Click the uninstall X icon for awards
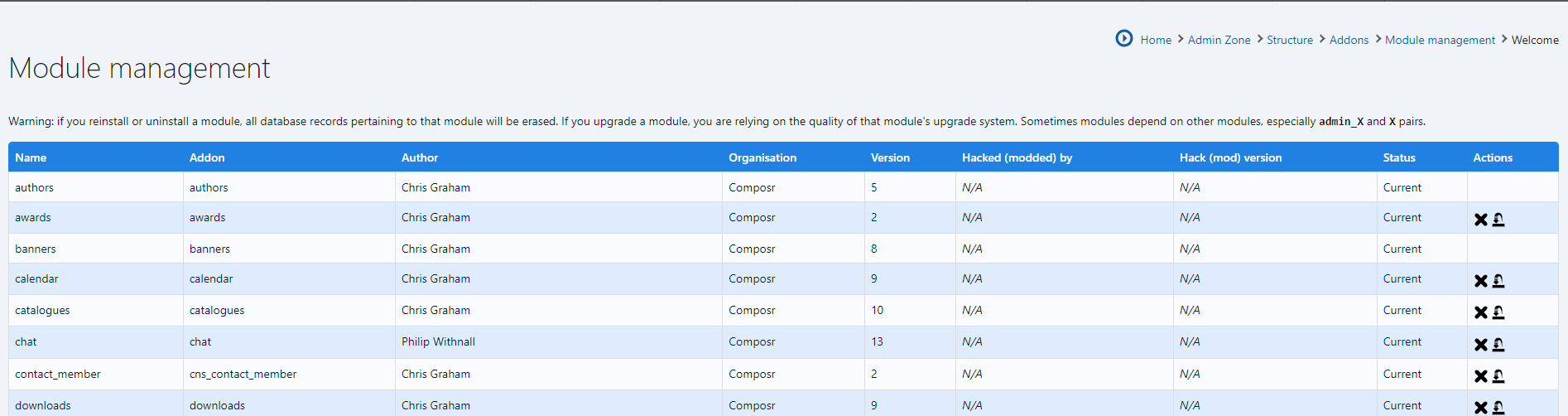This screenshot has width=1568, height=416. click(x=1480, y=220)
